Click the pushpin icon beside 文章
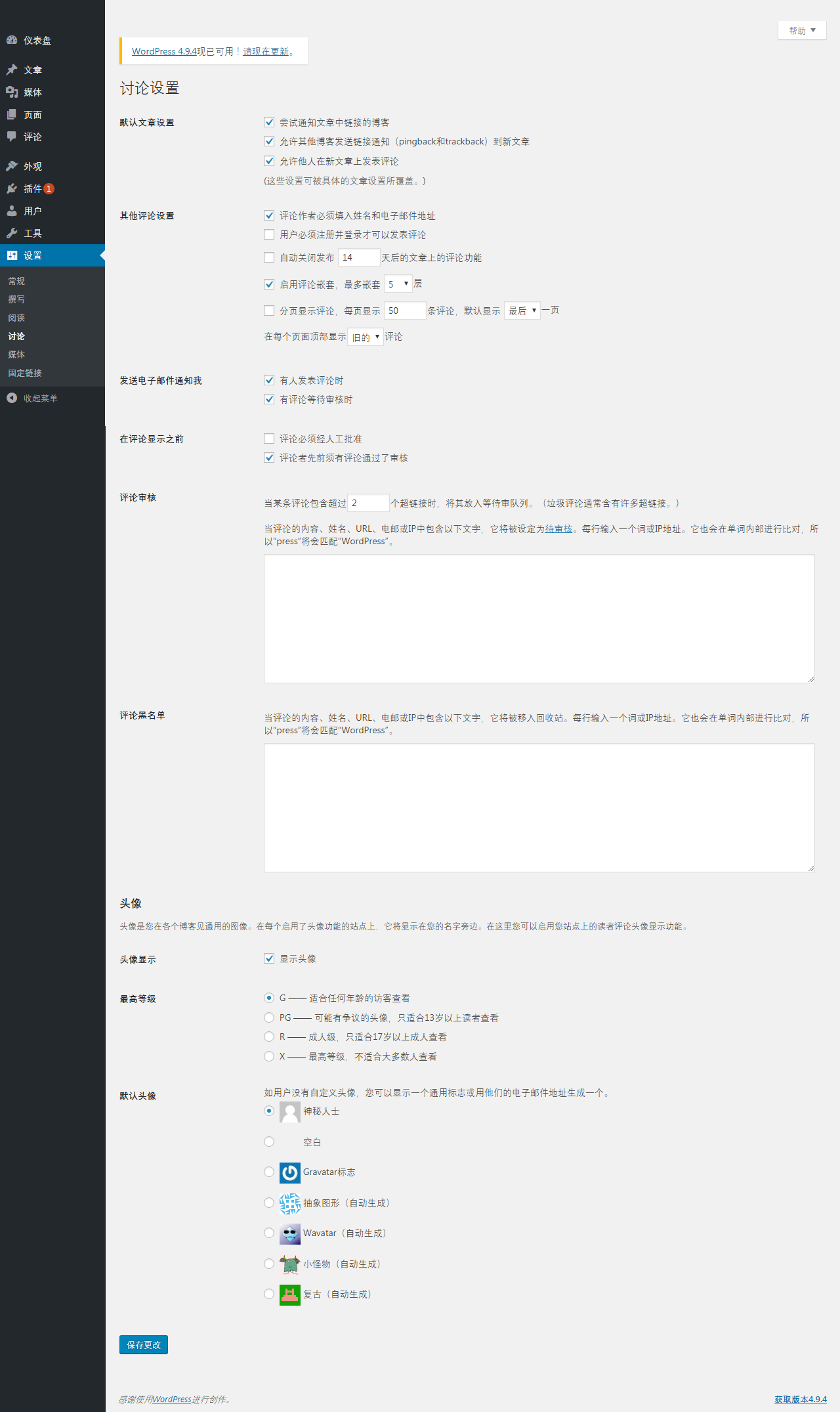This screenshot has width=840, height=1412. (12, 70)
